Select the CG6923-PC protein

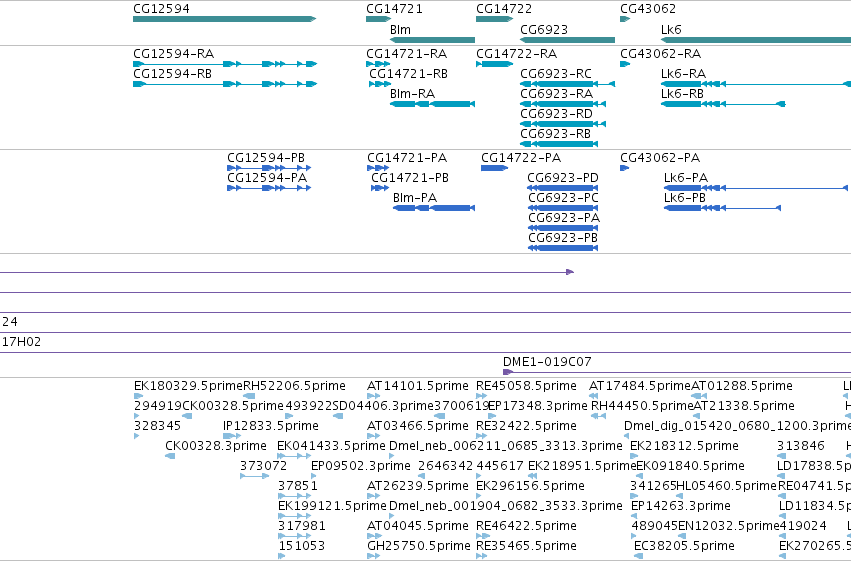click(563, 208)
